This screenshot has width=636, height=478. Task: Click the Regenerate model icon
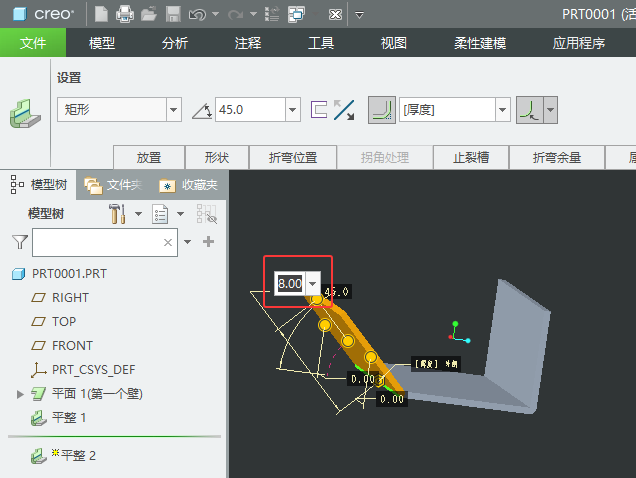[x=272, y=15]
